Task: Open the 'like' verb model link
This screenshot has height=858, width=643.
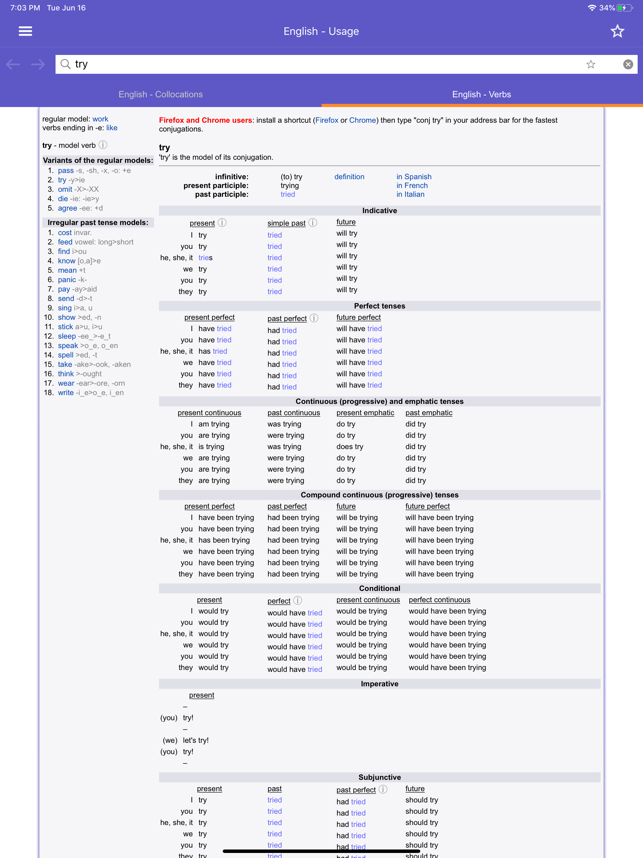Action: [112, 127]
